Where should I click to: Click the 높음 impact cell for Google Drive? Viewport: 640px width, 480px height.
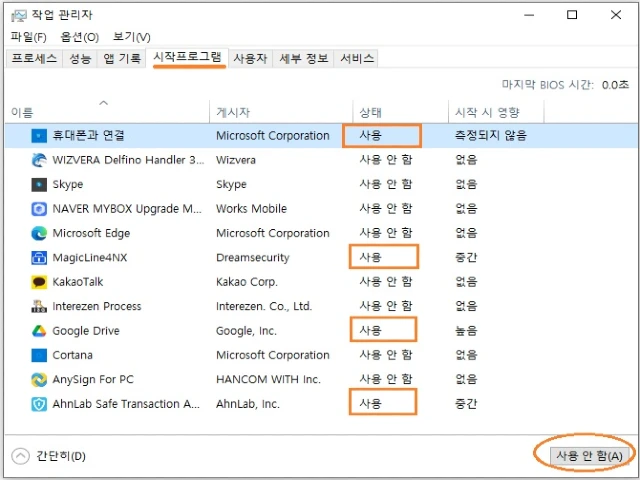point(466,331)
